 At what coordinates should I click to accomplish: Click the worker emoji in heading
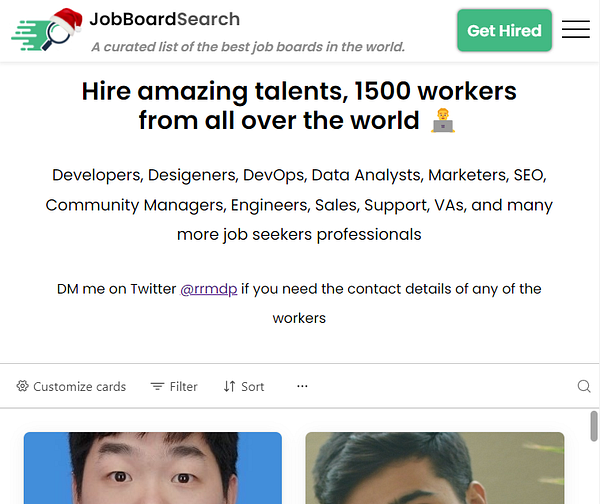point(443,121)
